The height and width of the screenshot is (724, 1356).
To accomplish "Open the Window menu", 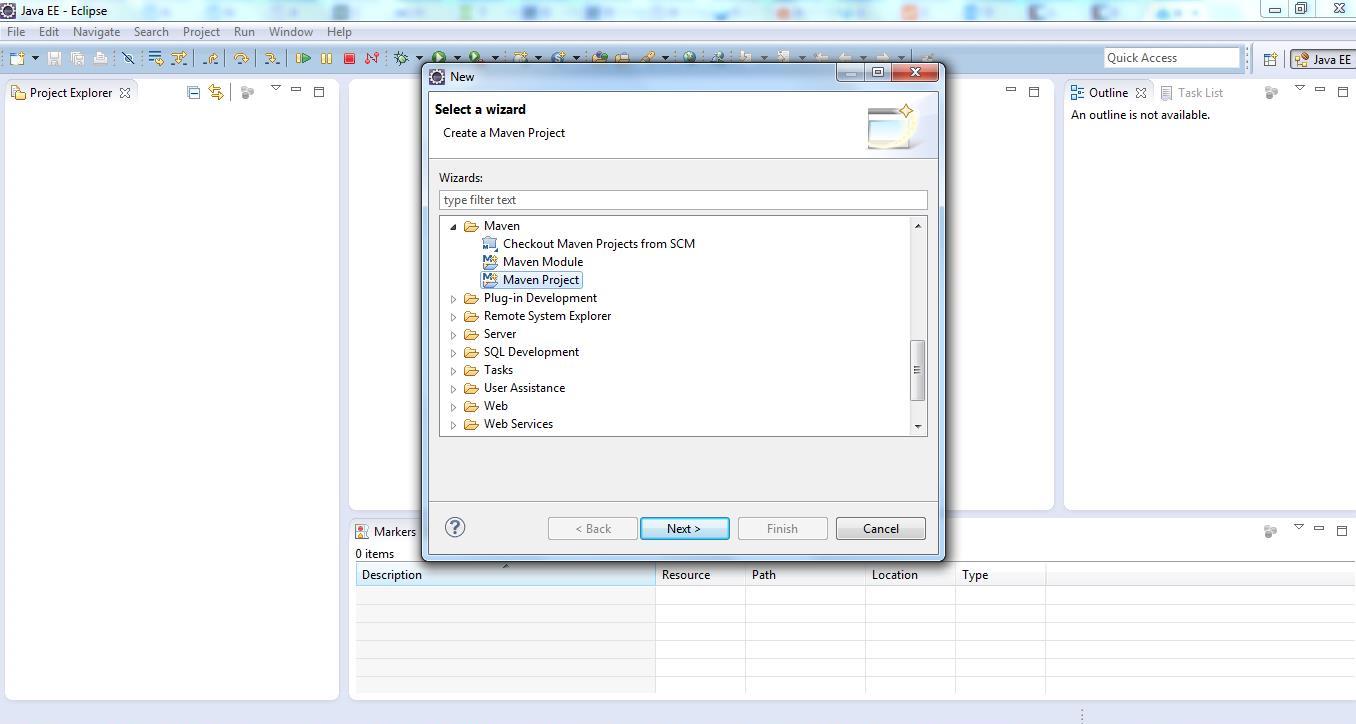I will [x=291, y=32].
